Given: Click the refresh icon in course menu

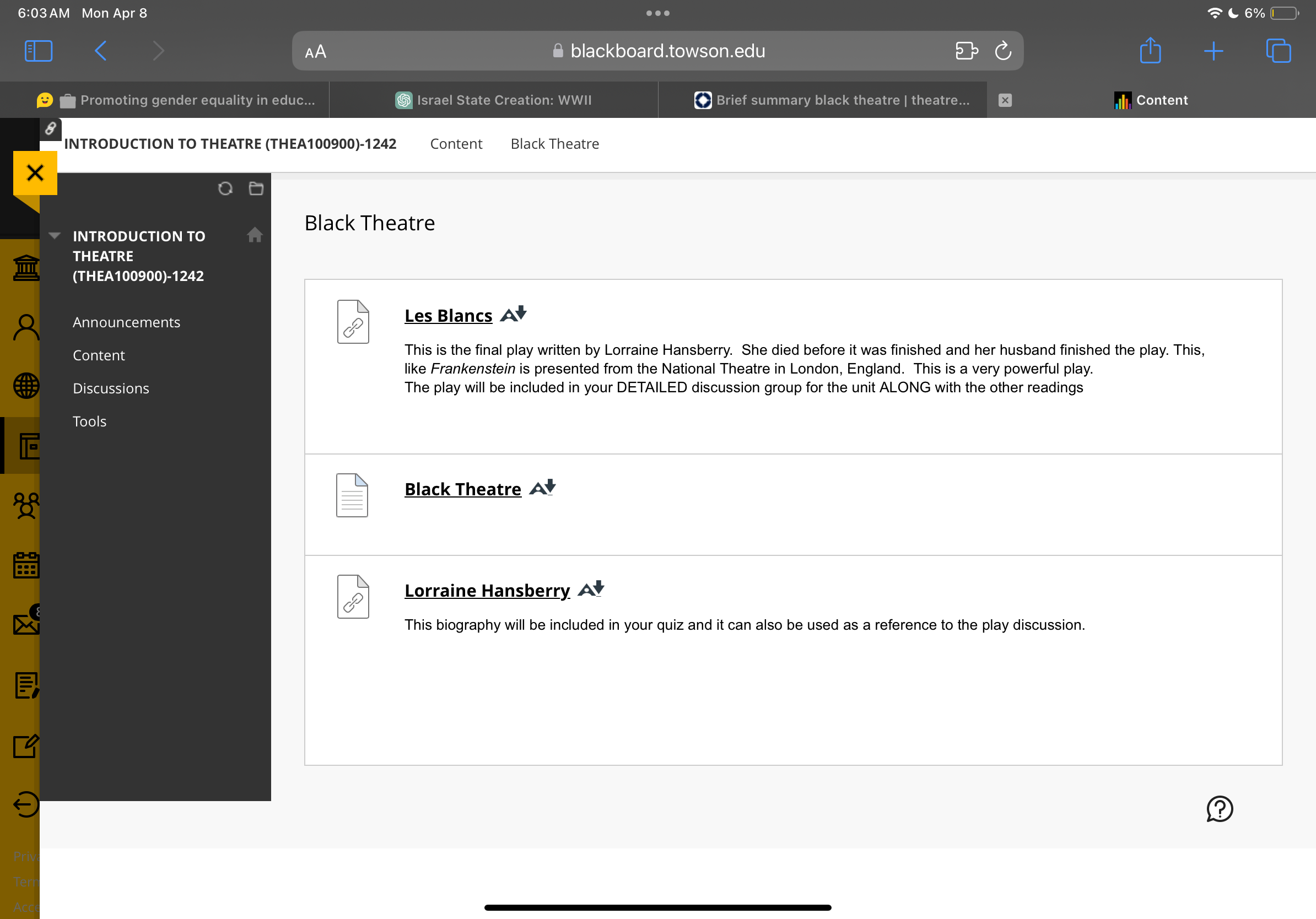Looking at the screenshot, I should tap(225, 188).
